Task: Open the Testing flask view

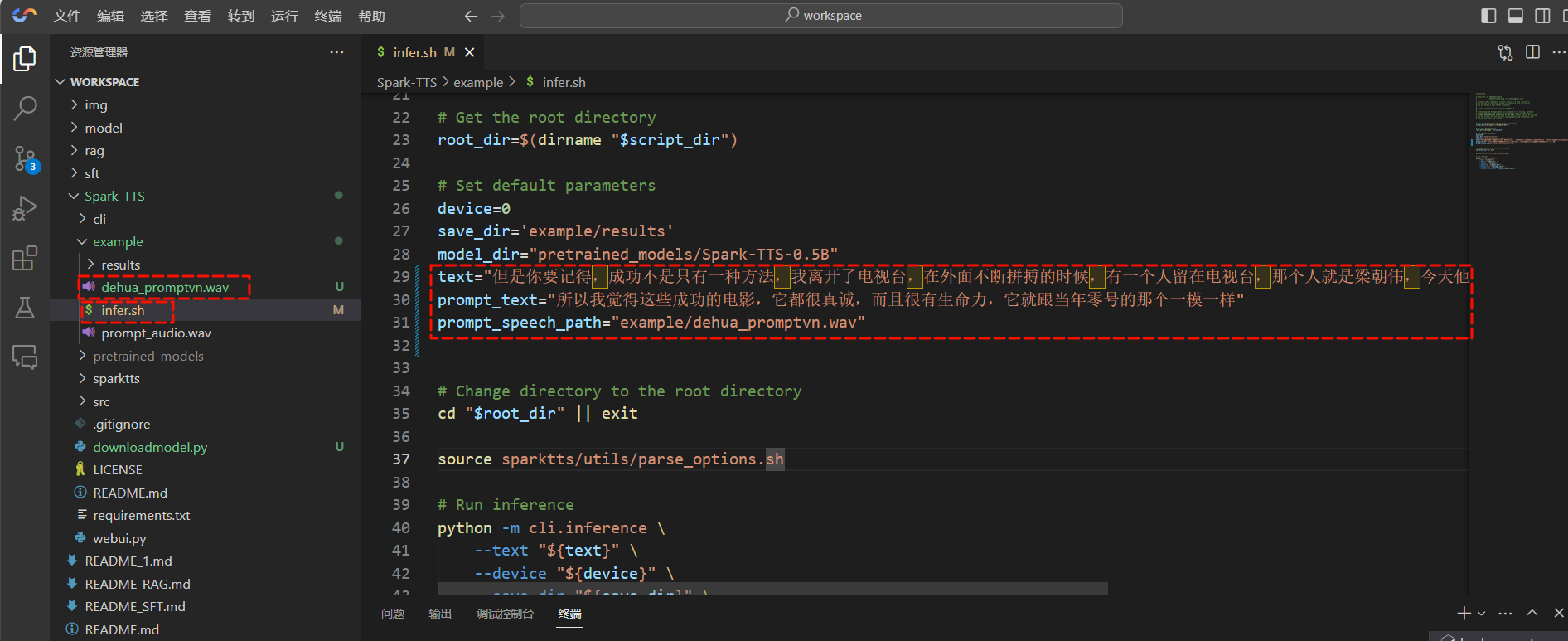Action: (25, 308)
